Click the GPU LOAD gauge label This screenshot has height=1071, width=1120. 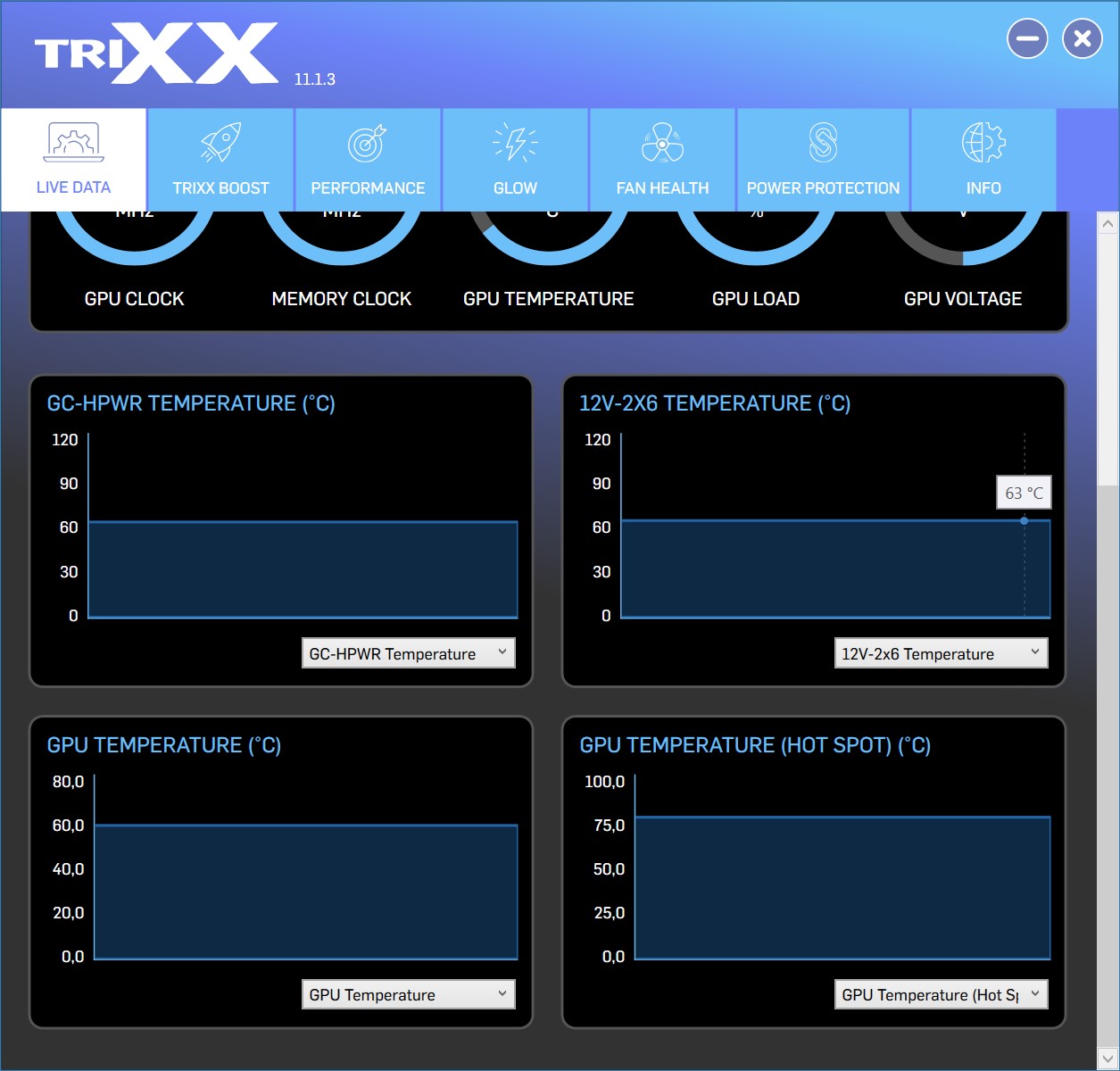click(x=756, y=299)
